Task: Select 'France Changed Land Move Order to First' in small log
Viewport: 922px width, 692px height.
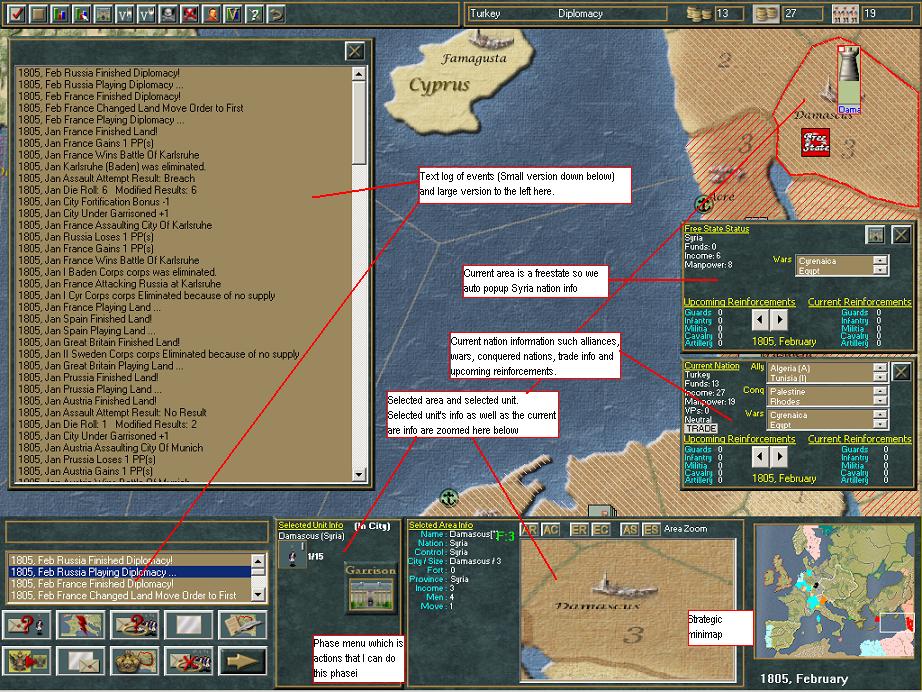Action: [129, 595]
